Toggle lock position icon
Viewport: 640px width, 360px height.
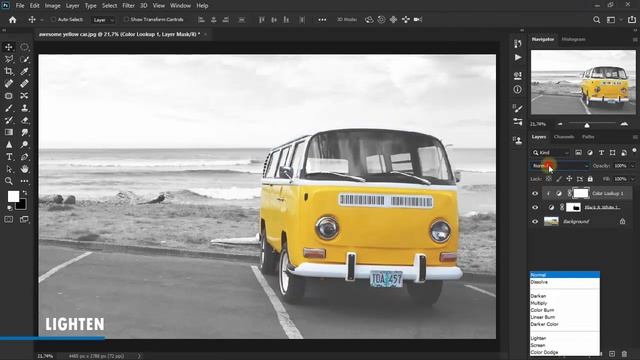(569, 179)
